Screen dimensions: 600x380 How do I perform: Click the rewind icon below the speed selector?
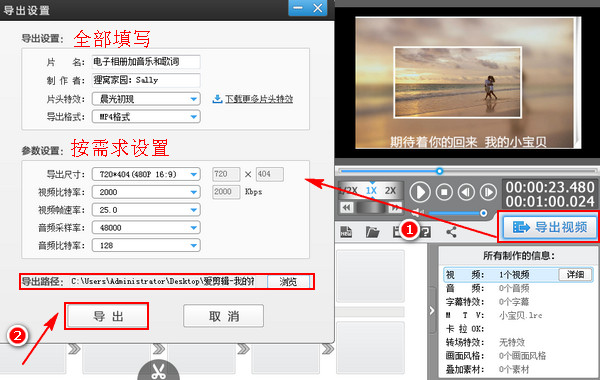[x=346, y=208]
